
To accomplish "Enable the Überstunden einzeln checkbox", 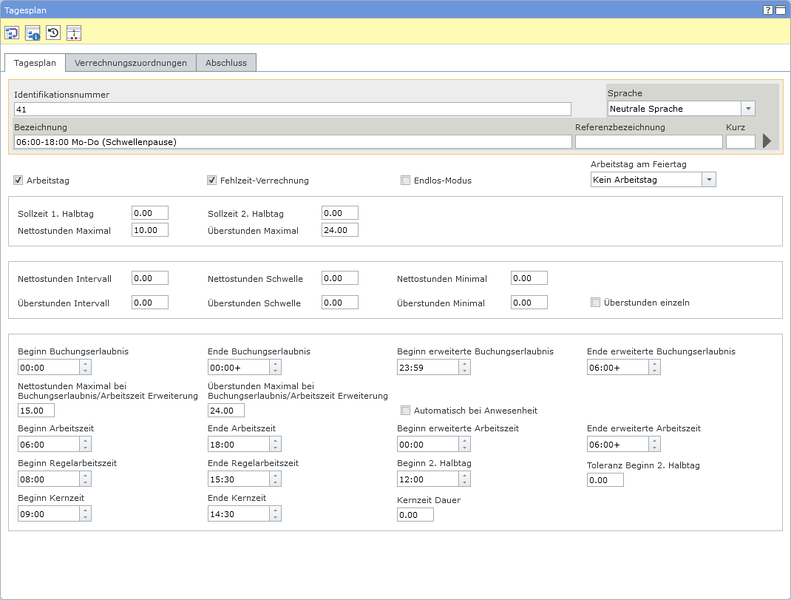I will tap(595, 302).
